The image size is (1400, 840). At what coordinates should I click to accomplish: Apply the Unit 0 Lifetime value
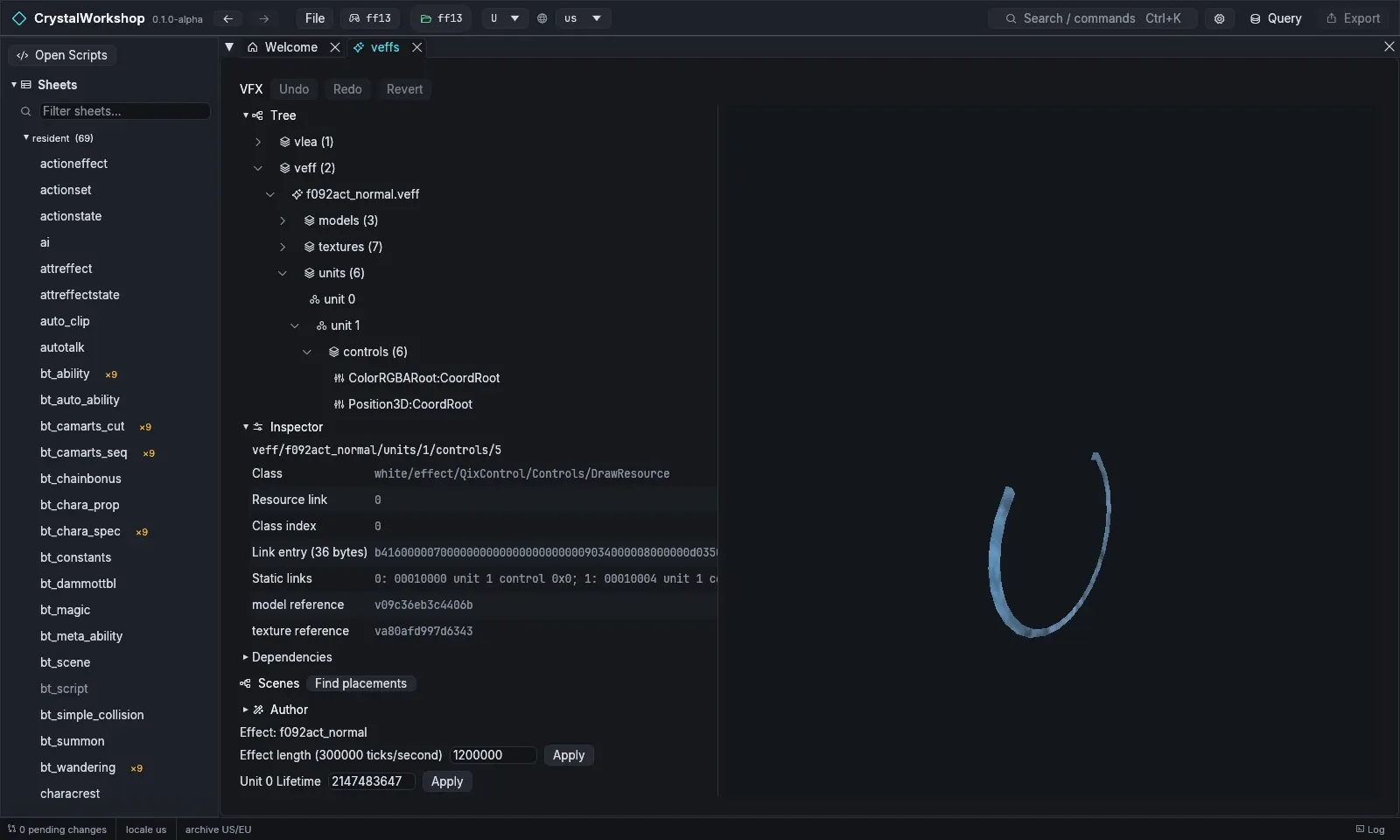pos(447,781)
